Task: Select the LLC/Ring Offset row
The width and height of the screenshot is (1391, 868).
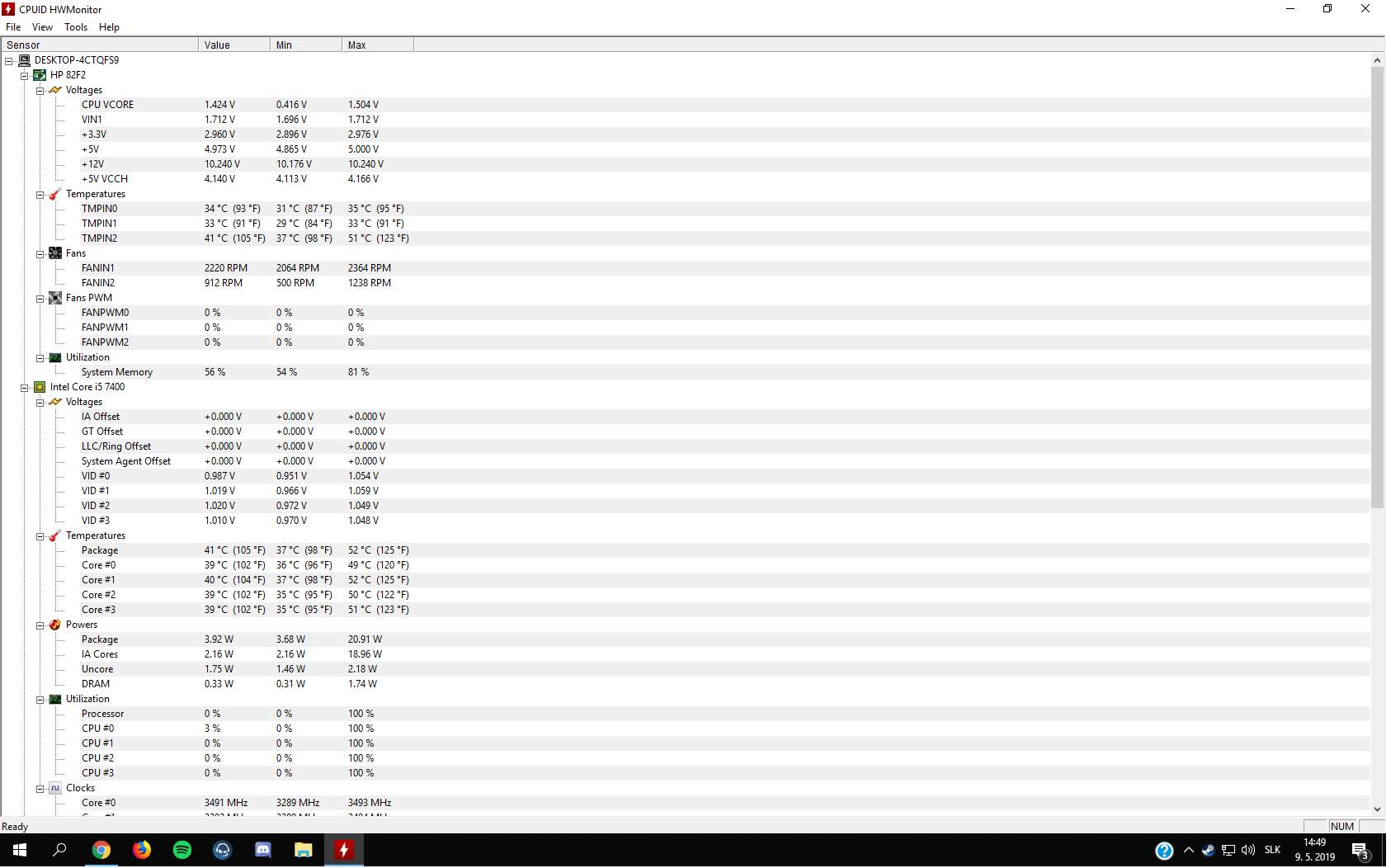Action: click(x=686, y=446)
